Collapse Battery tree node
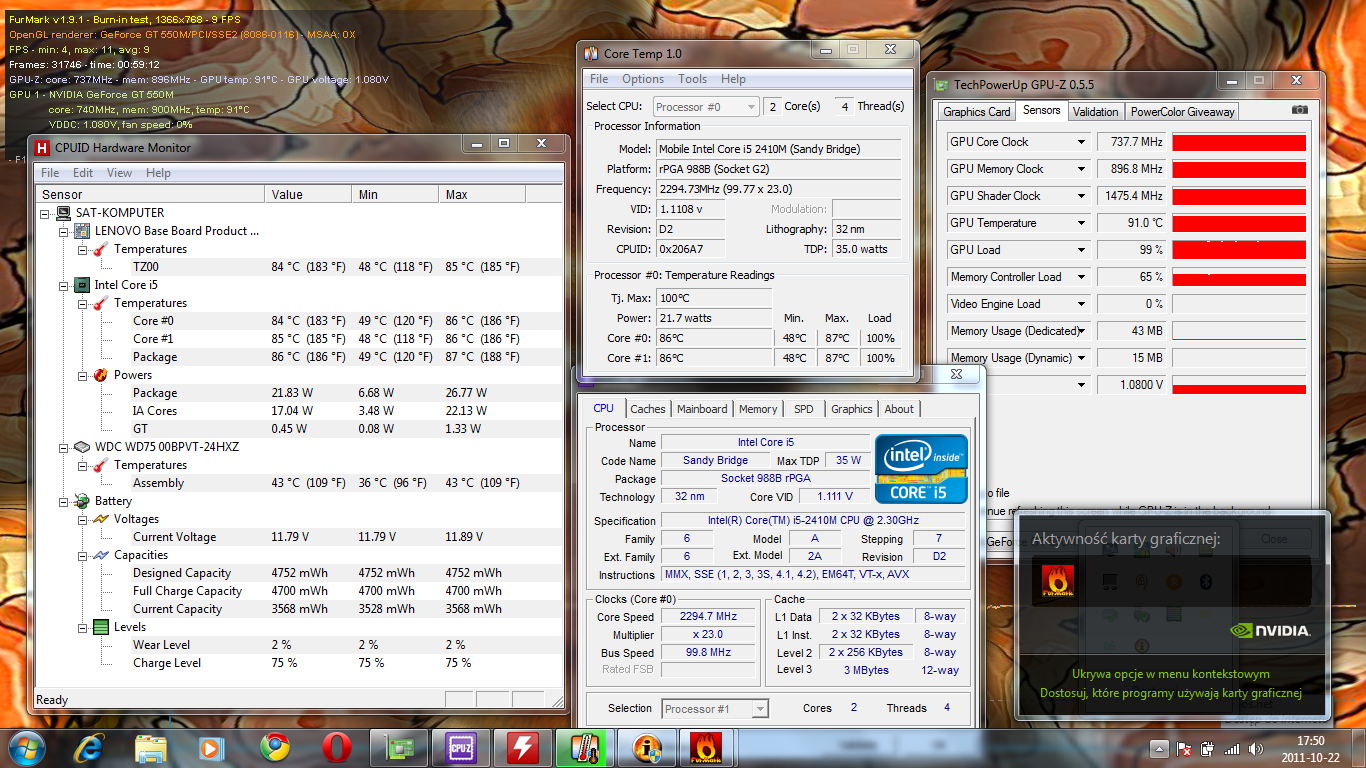1366x768 pixels. pyautogui.click(x=64, y=501)
